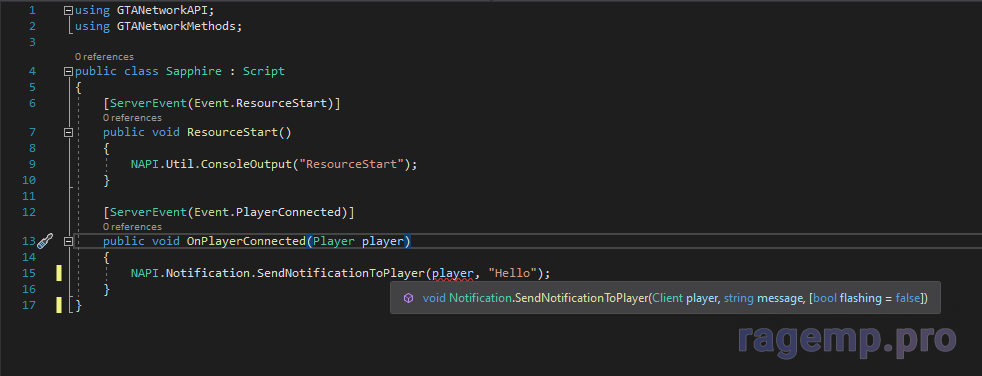Place cursor in the "Hello" string literal
Viewport: 982px width, 376px height.
click(x=513, y=273)
